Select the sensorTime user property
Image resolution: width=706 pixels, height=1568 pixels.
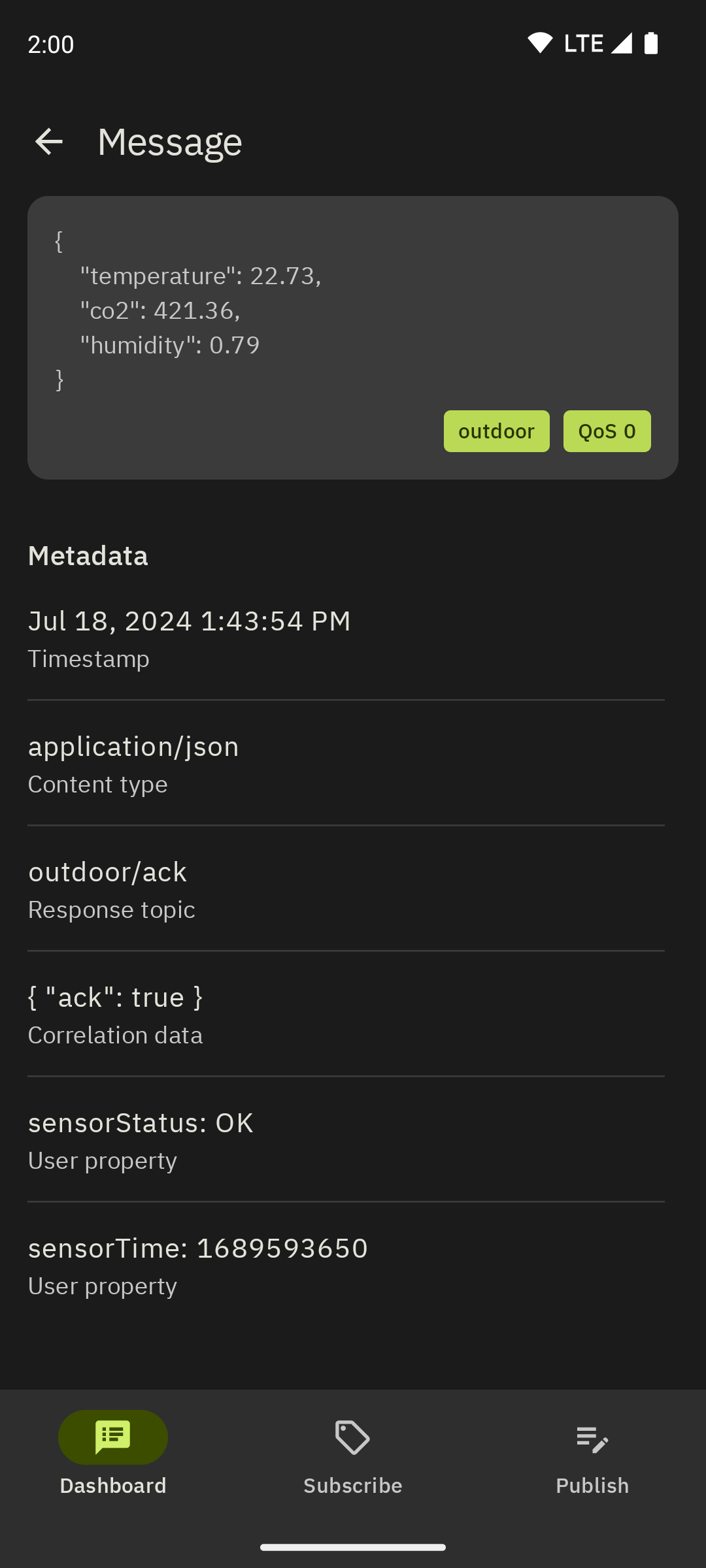346,1266
